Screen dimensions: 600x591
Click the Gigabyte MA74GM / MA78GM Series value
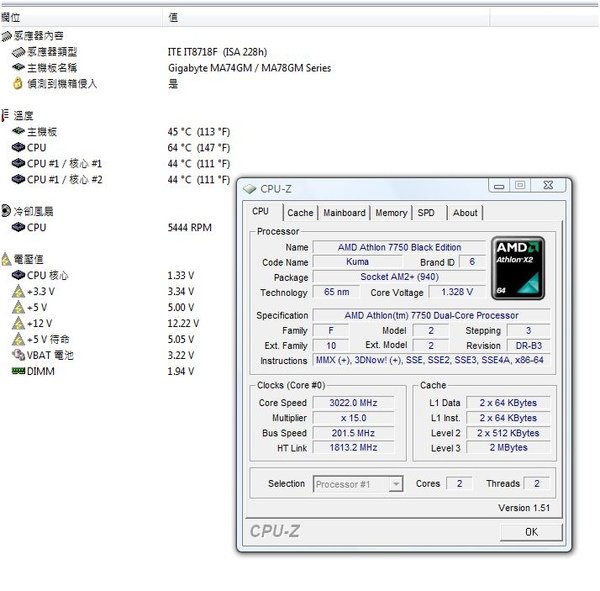tap(249, 68)
